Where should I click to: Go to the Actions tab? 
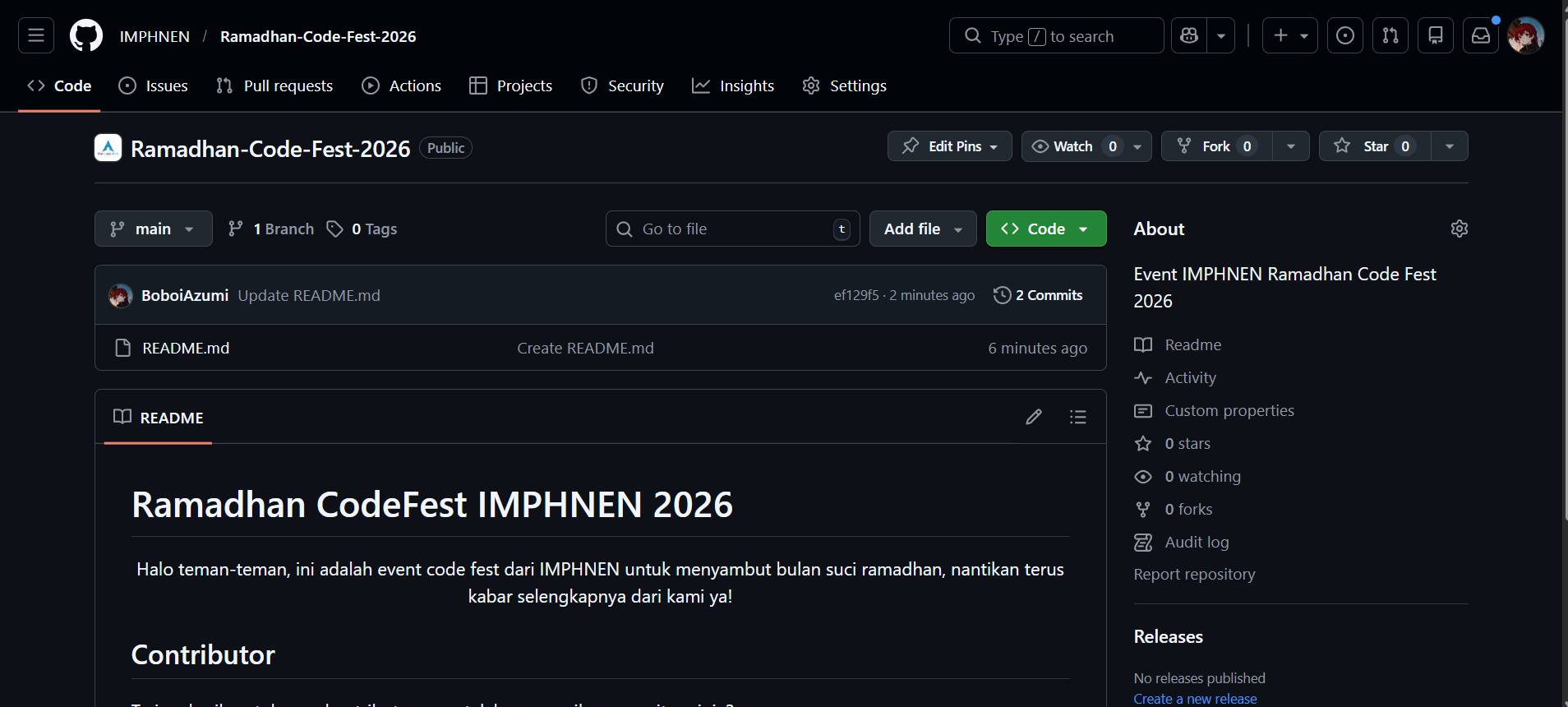click(402, 85)
